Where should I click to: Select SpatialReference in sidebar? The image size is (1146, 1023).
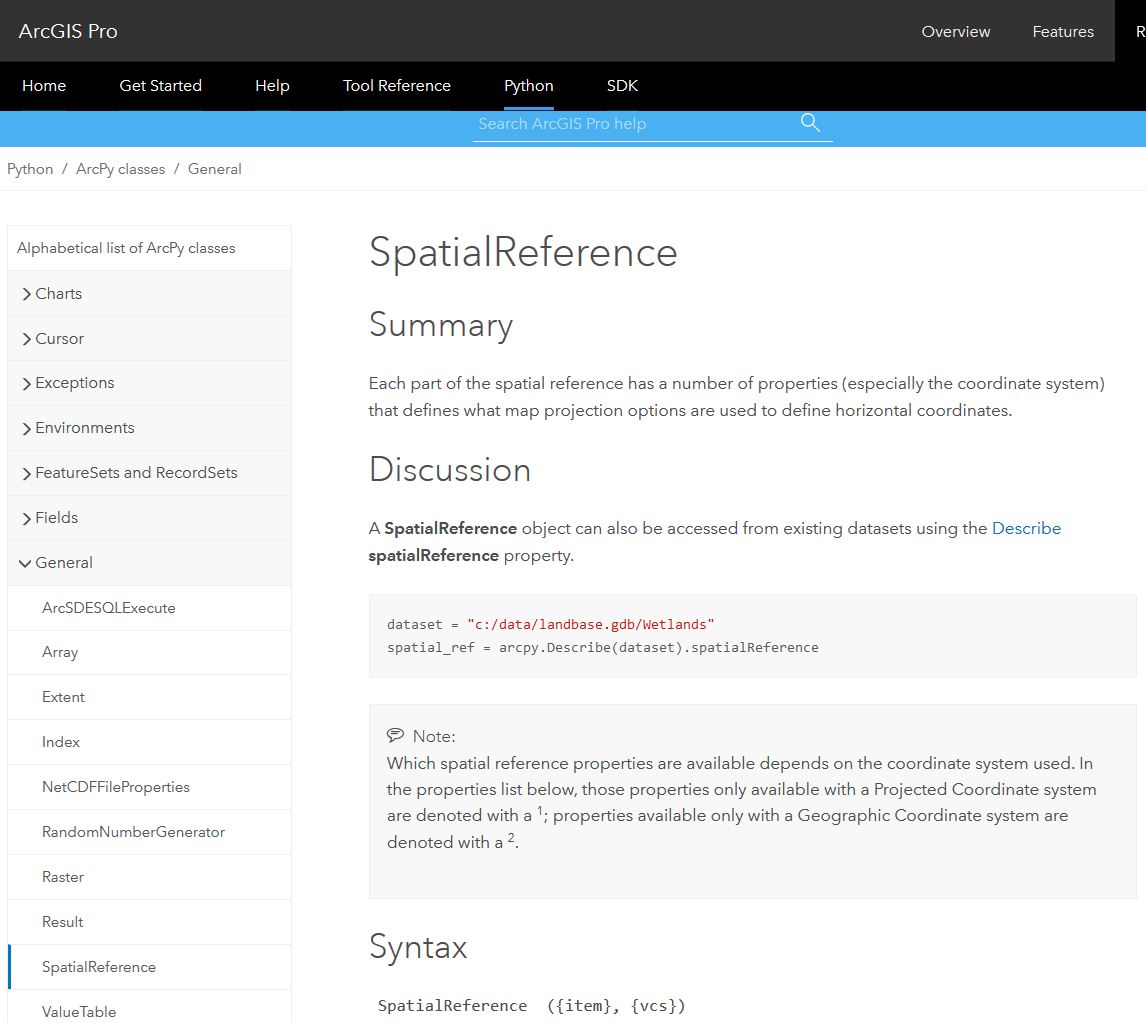point(149,967)
